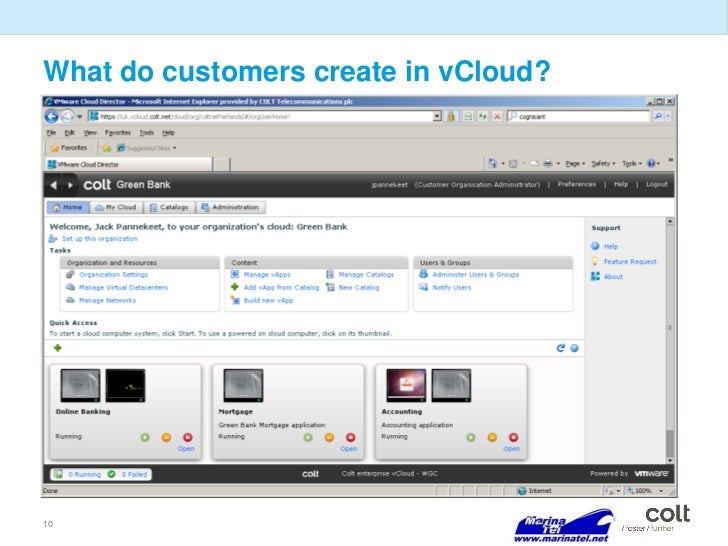The height and width of the screenshot is (546, 728).
Task: Click Add vApp from Catalog link
Action: click(x=281, y=288)
